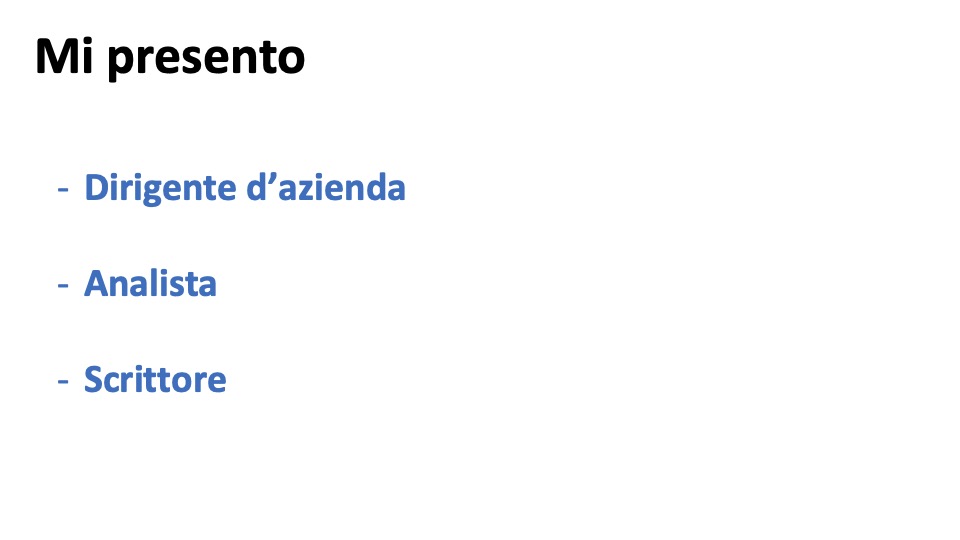The image size is (960, 540).
Task: Click the word 'presento' in the title
Action: [x=206, y=60]
